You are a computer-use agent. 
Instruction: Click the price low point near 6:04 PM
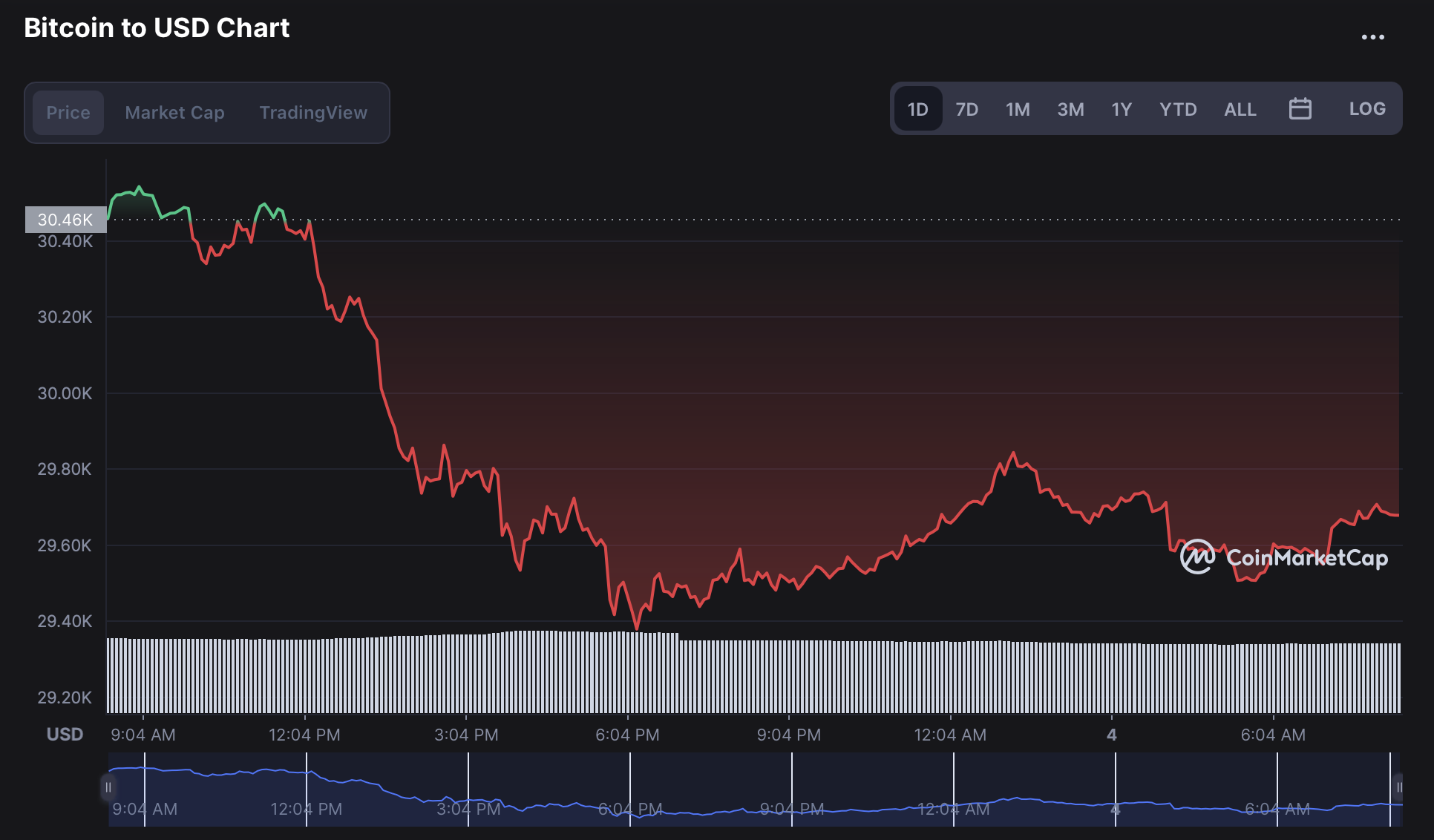pos(636,628)
